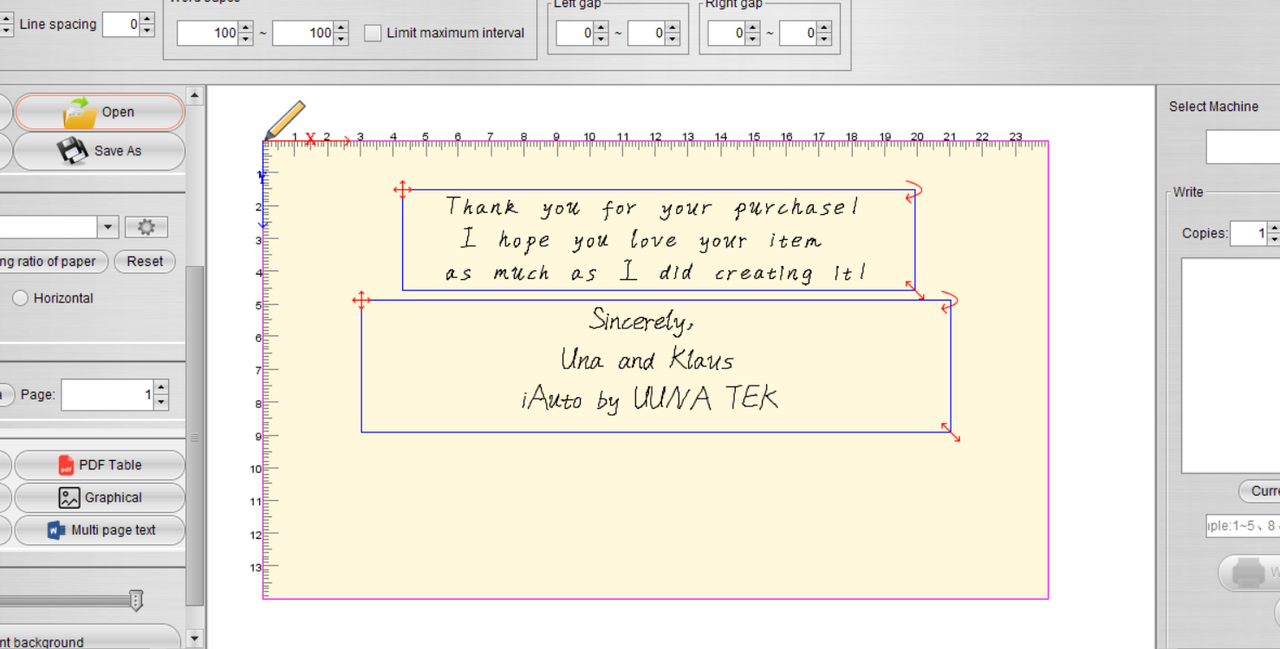The image size is (1280, 649).
Task: Increase the Line spacing value
Action: click(147, 19)
